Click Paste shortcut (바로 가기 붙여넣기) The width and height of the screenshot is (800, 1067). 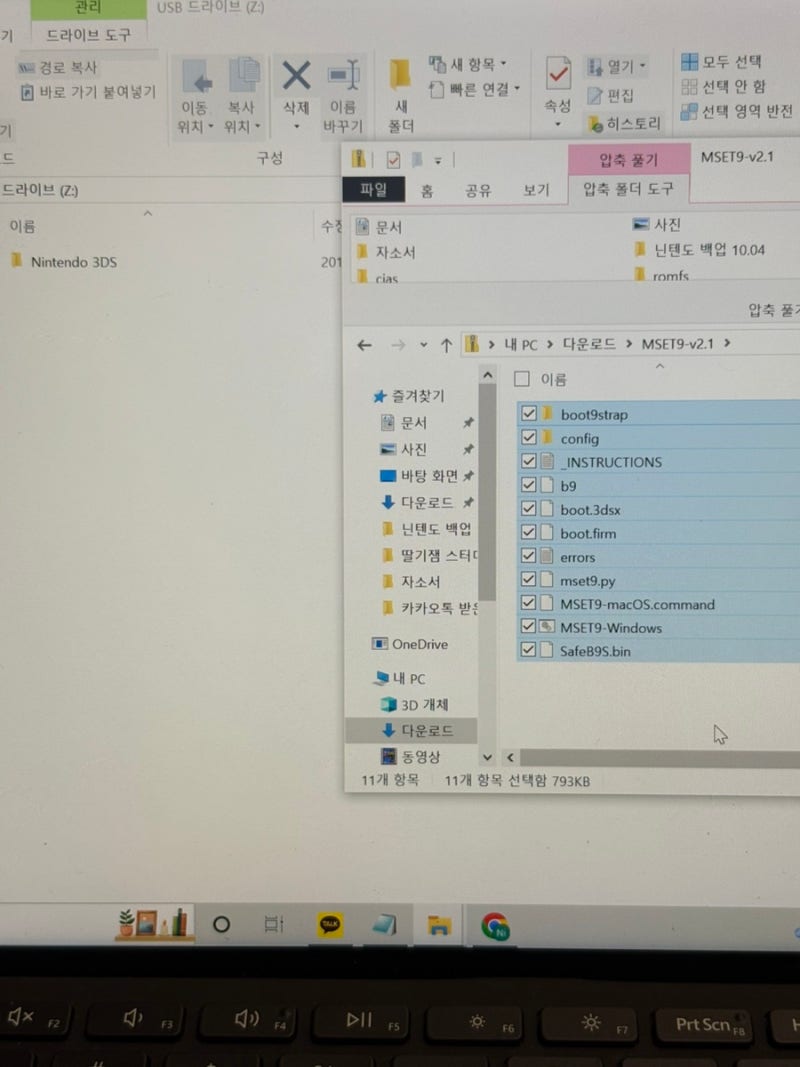[x=88, y=92]
